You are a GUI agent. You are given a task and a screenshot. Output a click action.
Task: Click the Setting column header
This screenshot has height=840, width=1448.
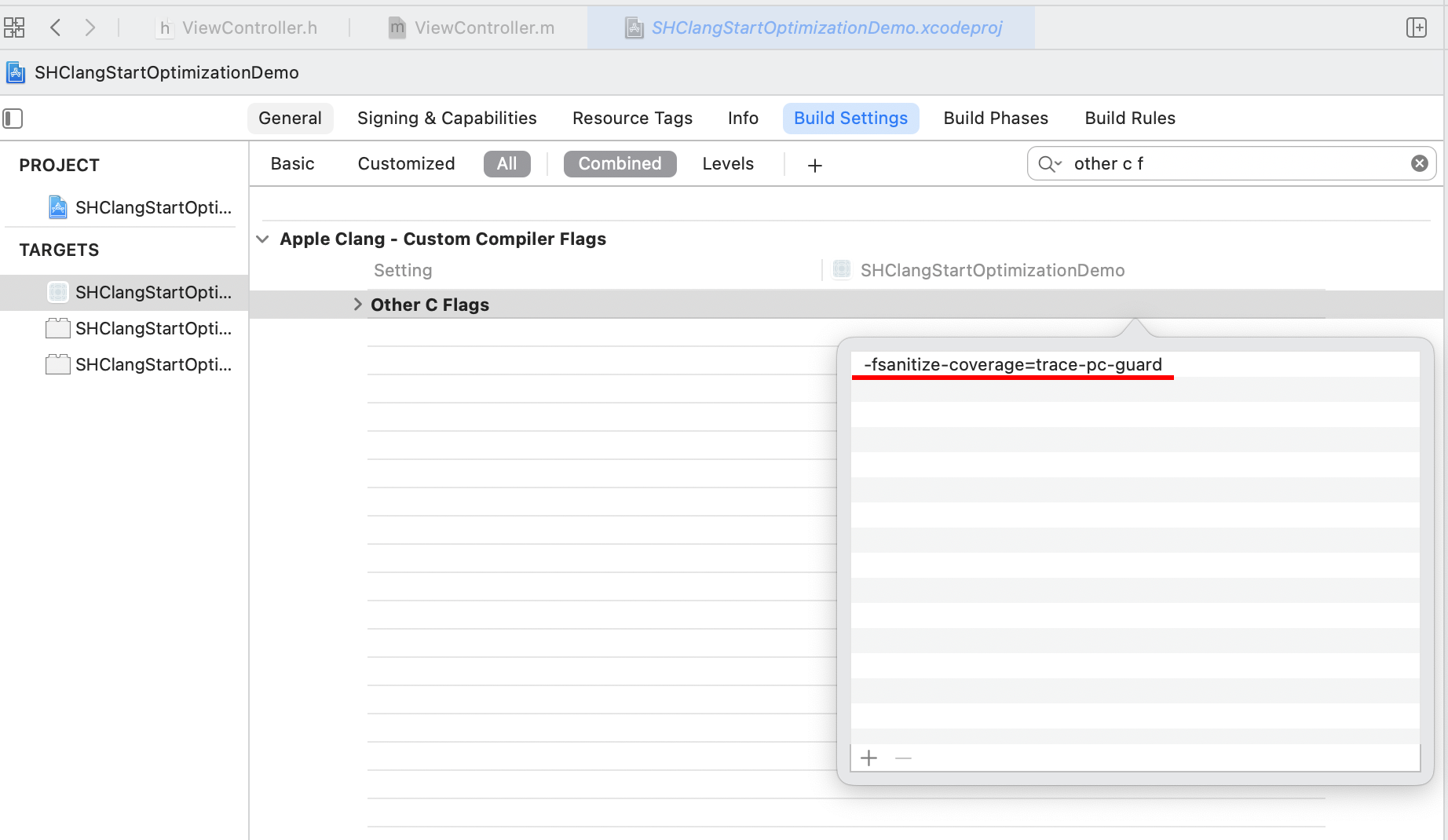[x=403, y=270]
